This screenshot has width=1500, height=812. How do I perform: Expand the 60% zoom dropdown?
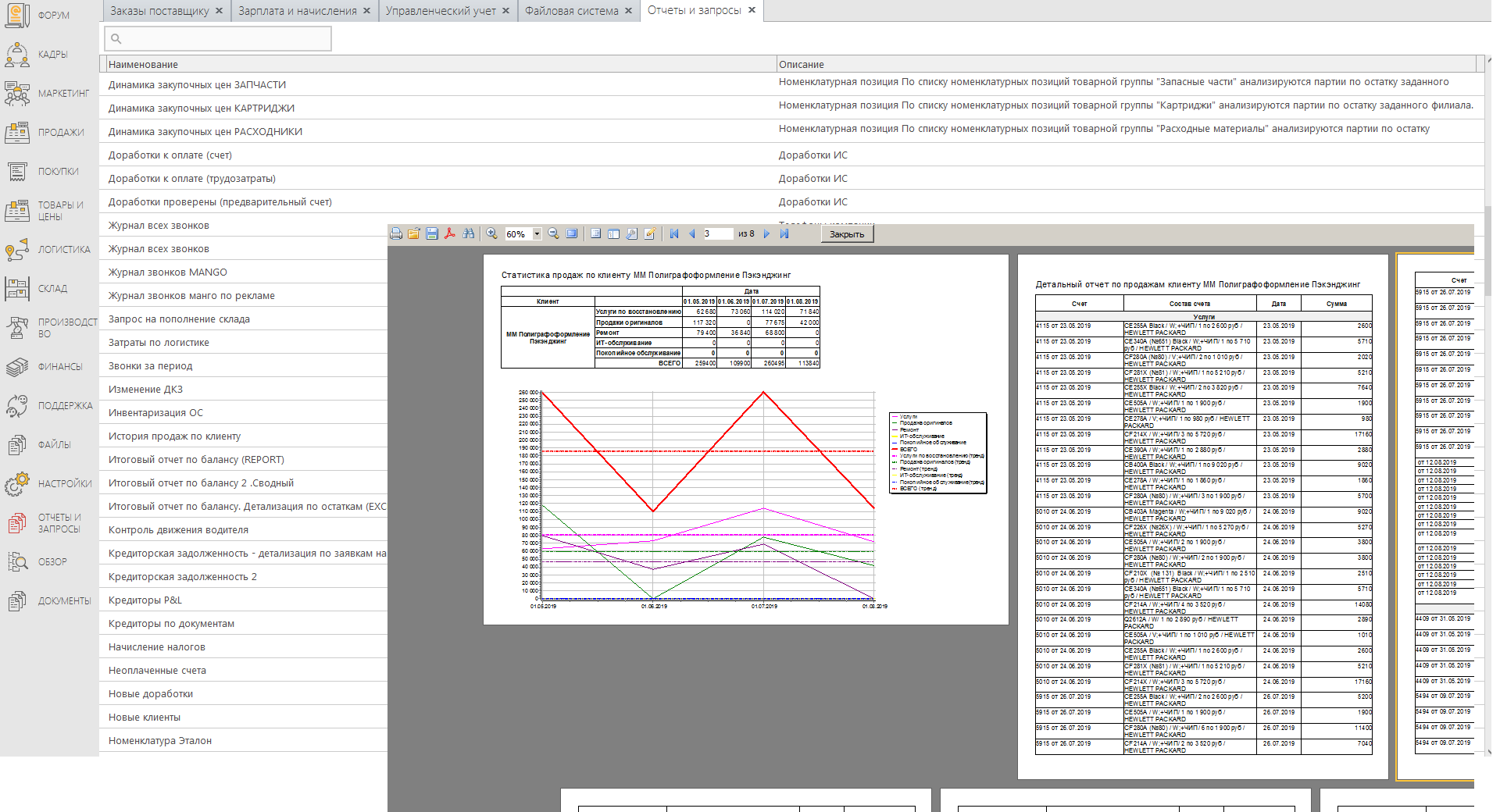(537, 234)
